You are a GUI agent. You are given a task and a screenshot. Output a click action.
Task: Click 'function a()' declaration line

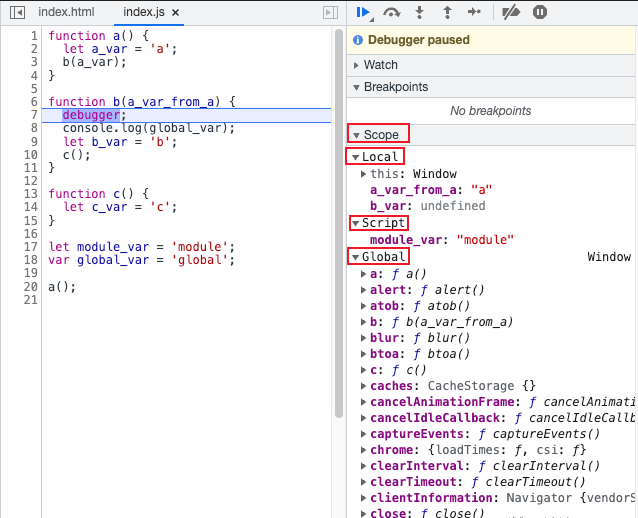click(98, 36)
